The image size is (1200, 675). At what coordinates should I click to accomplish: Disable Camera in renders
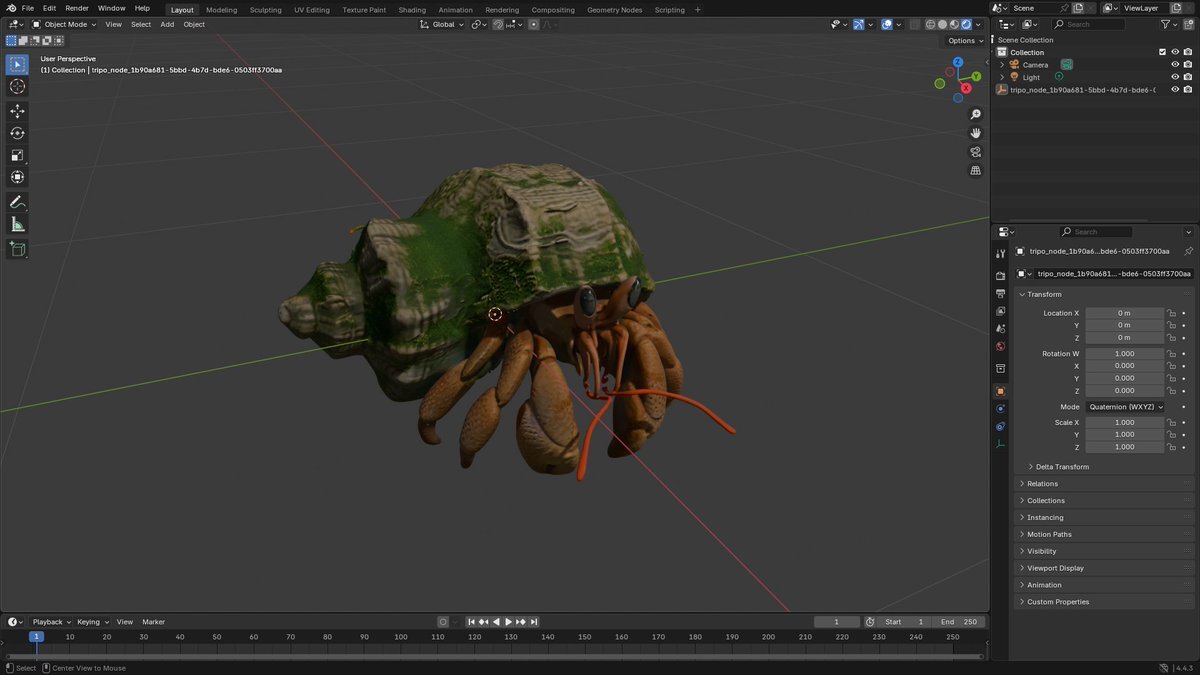tap(1188, 64)
